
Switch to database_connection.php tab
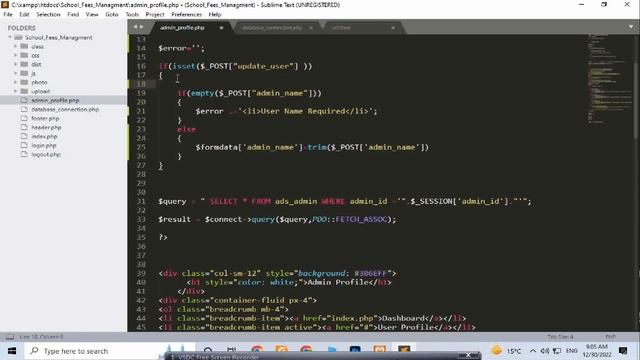click(272, 28)
